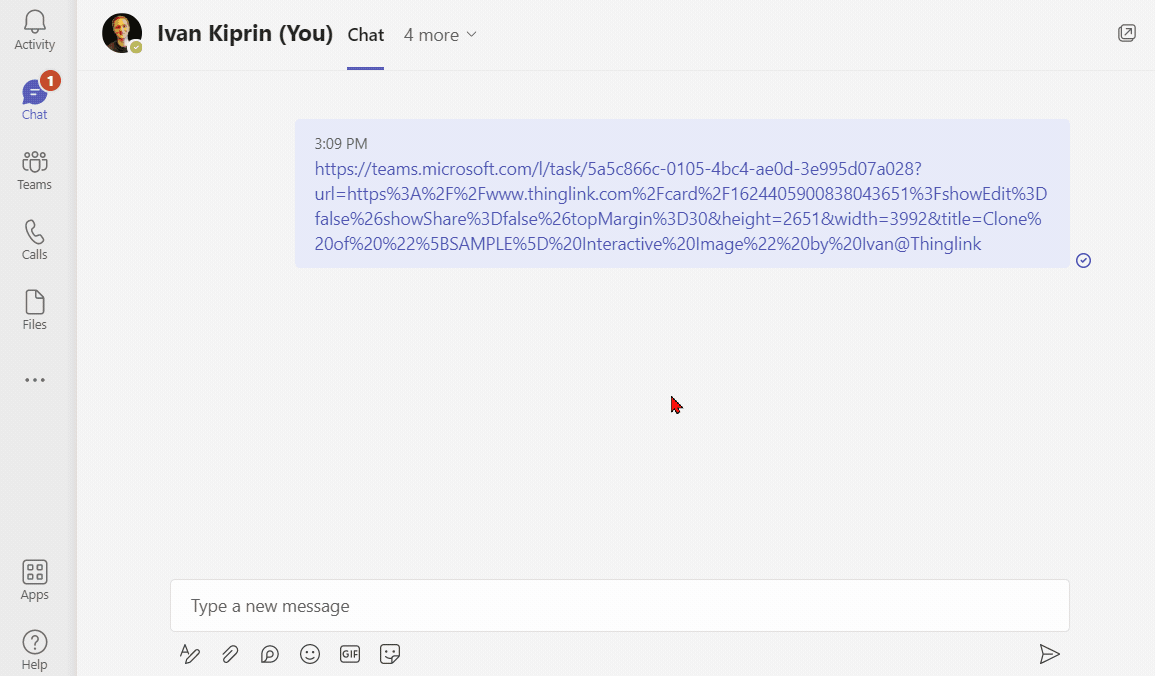Switch to the Teams section in the sidebar
1155x676 pixels.
click(x=34, y=168)
